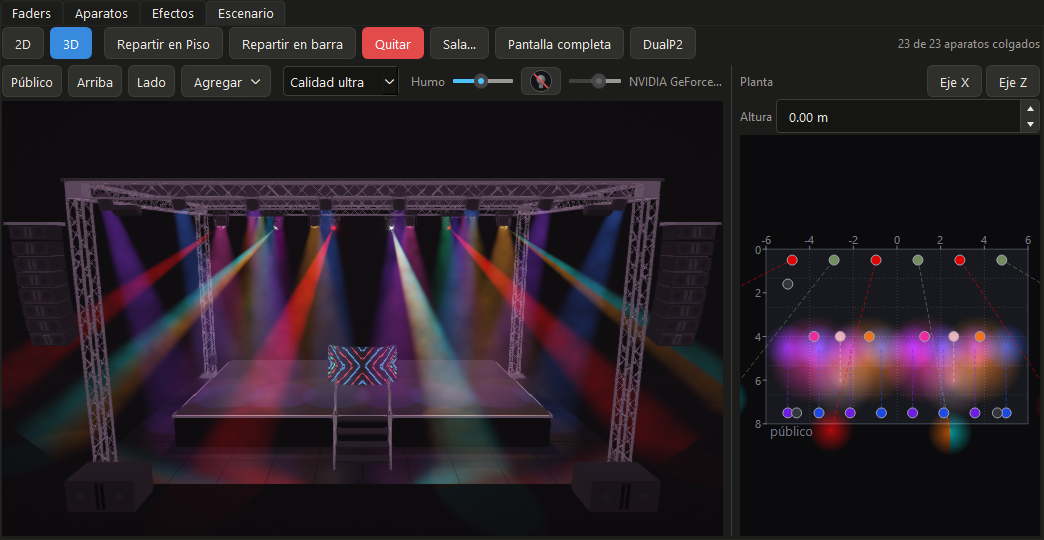
Task: Select the purple fixture dot nearest X zero in bottom row
Action: pyautogui.click(x=912, y=413)
